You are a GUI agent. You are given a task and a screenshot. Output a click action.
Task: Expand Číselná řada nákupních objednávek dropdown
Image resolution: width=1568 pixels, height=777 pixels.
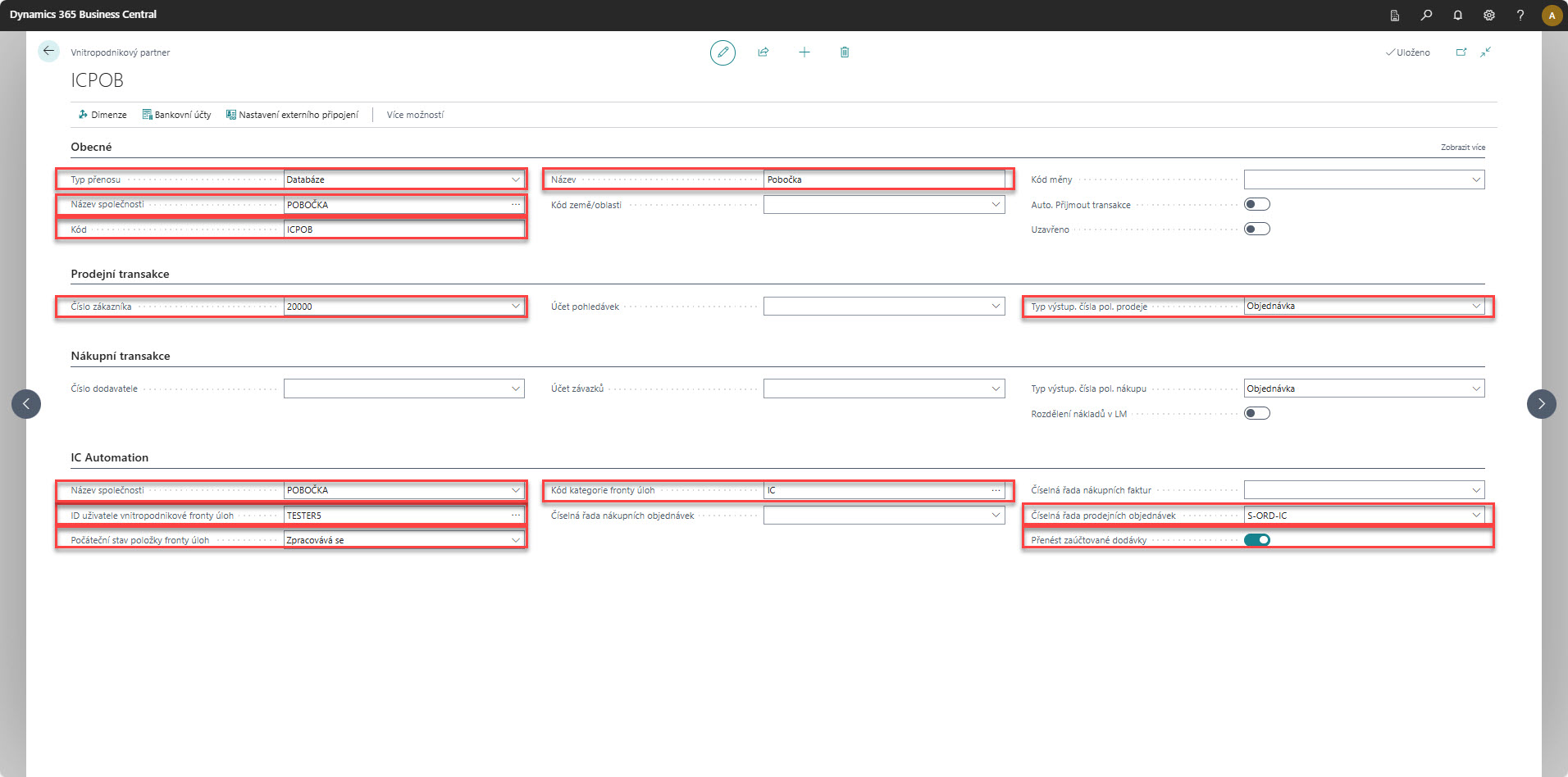[x=996, y=515]
